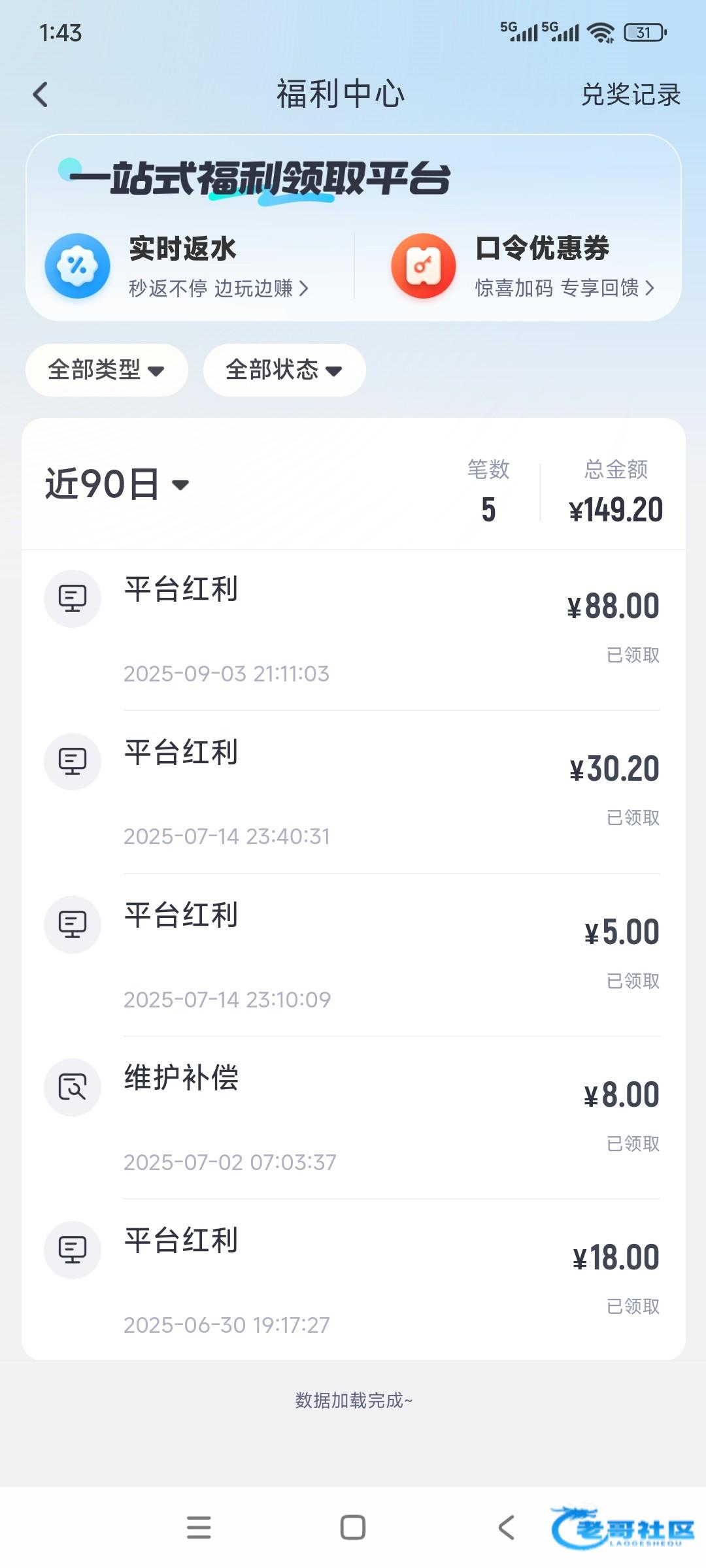Tap icon of the ¥88.00 平台红利 entry

click(73, 598)
